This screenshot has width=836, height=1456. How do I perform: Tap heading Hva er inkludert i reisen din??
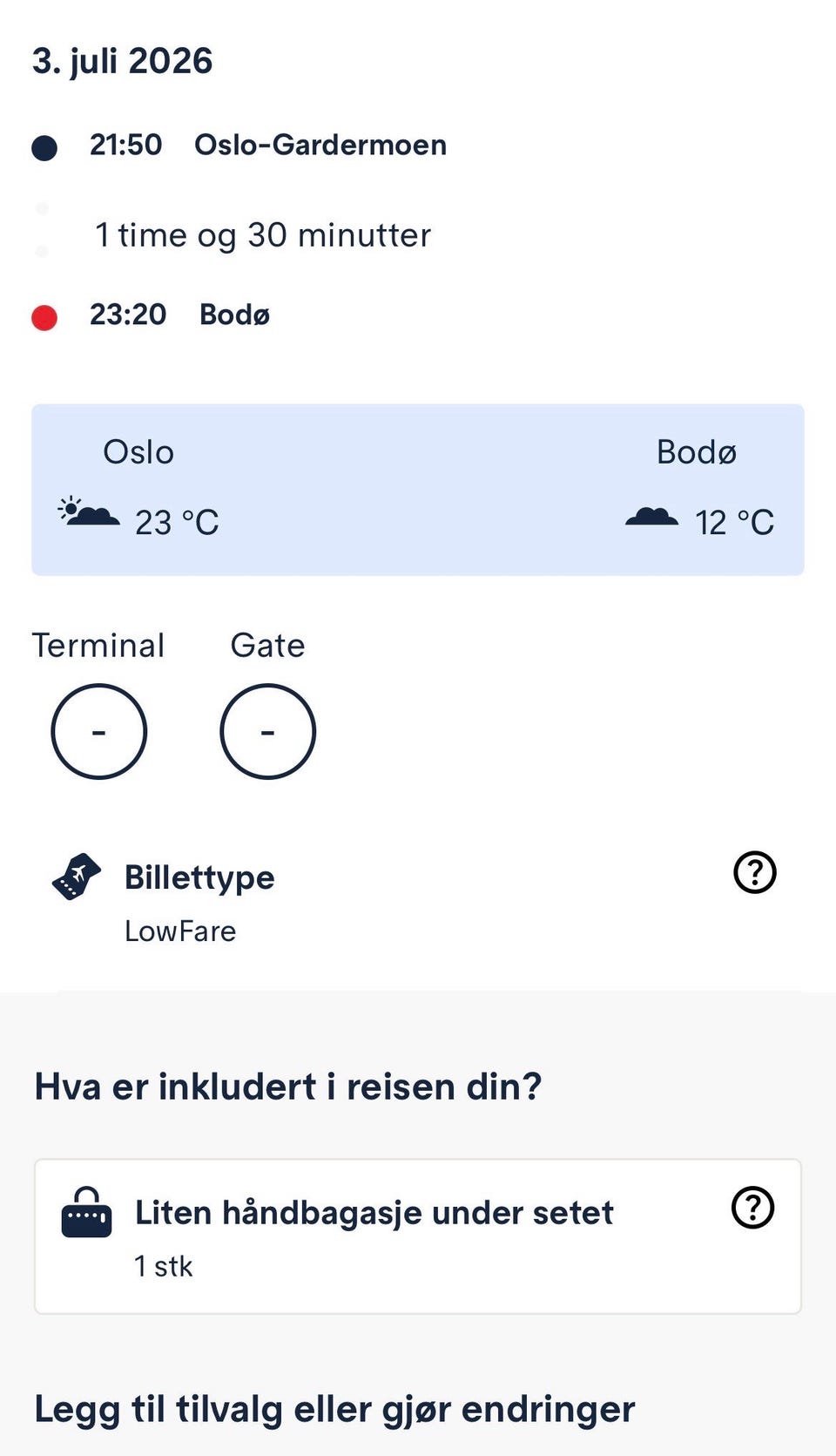point(288,1087)
